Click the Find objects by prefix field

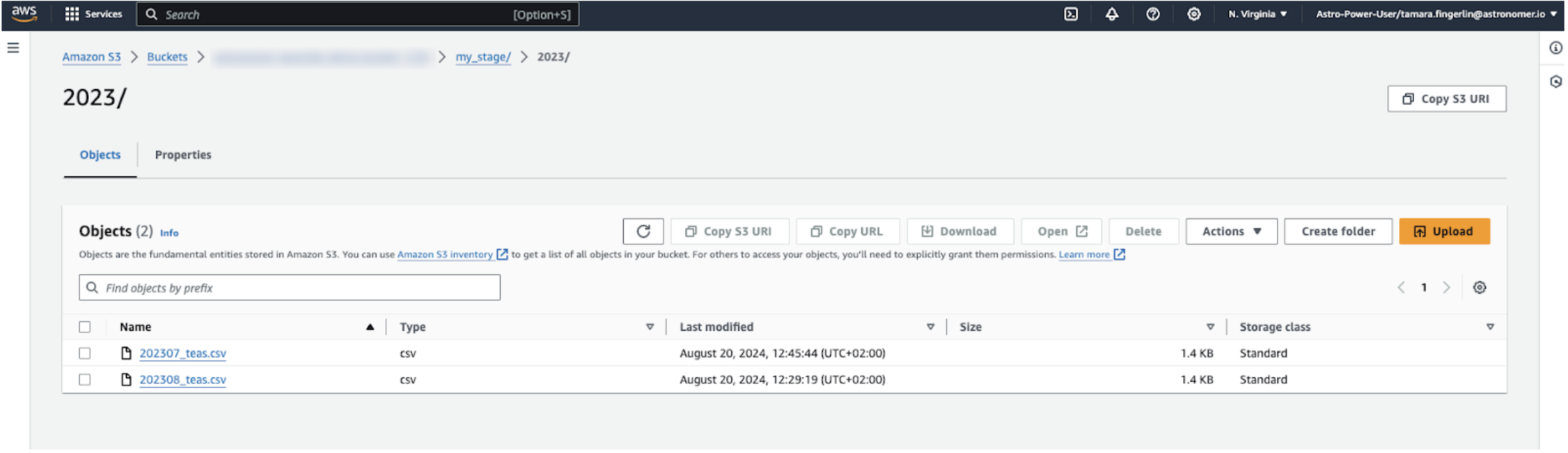(x=299, y=288)
